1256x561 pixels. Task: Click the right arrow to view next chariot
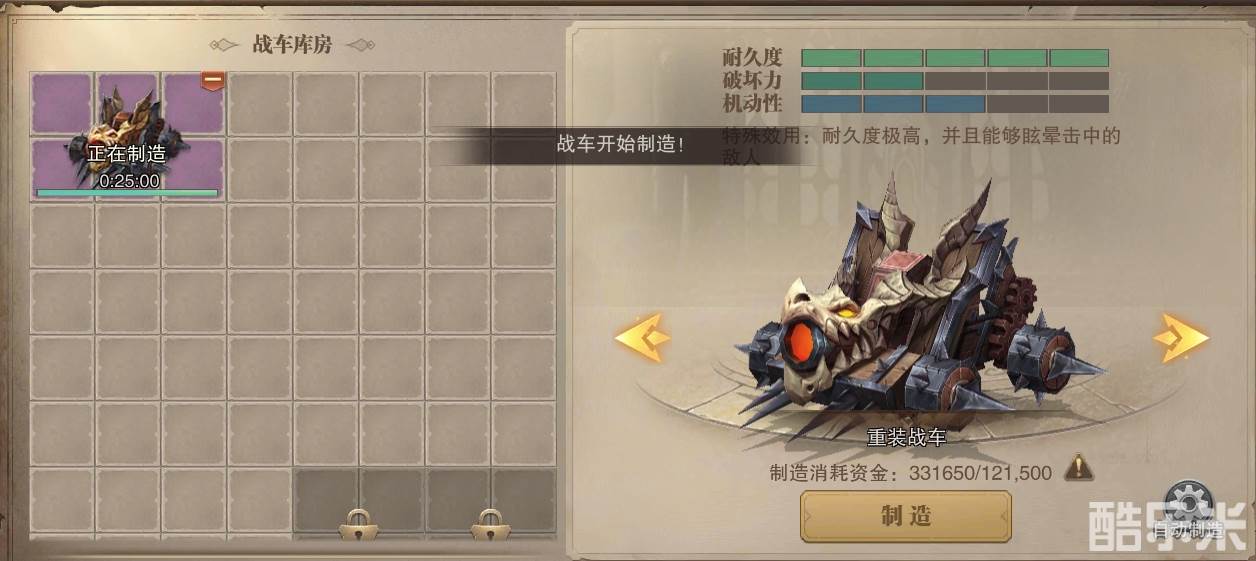click(x=1181, y=338)
